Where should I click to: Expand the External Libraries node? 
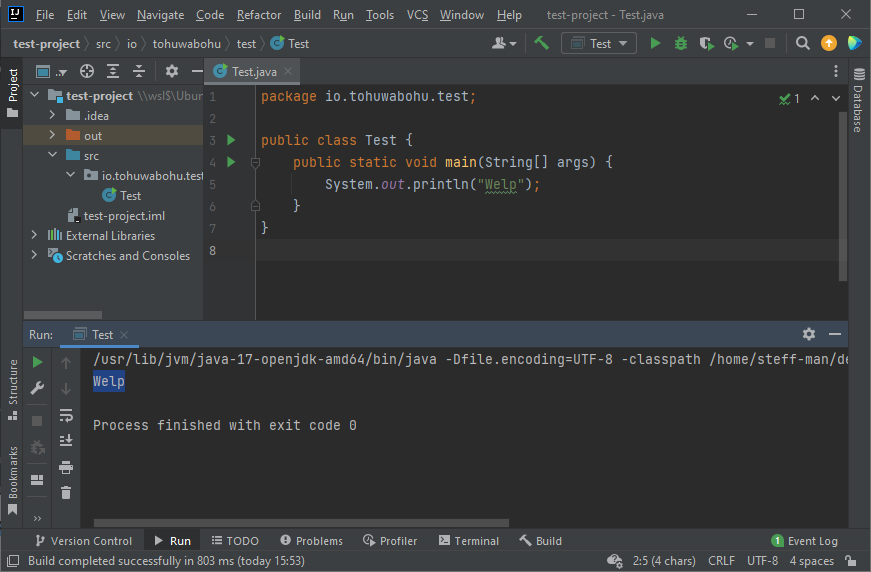[x=35, y=235]
